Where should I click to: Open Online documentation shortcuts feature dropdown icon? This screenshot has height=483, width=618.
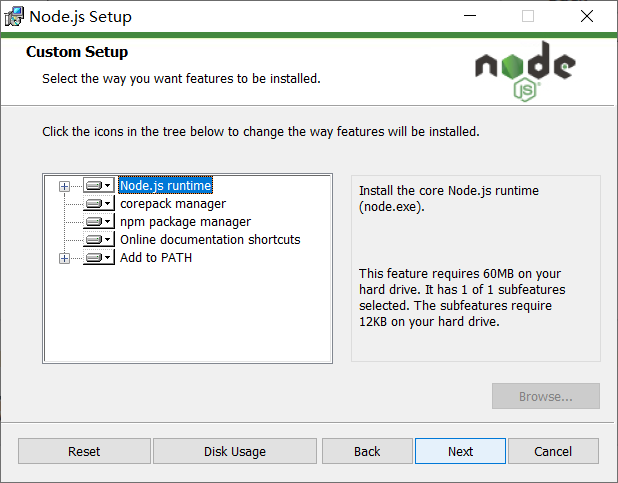(x=99, y=239)
